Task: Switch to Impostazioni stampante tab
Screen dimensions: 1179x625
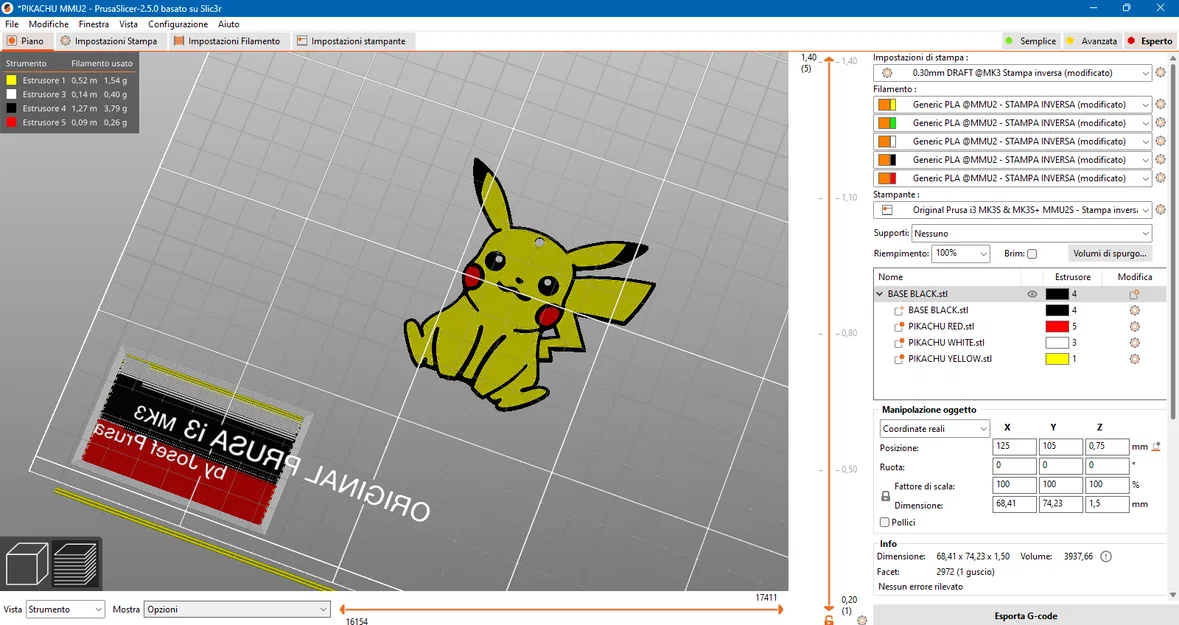Action: [x=351, y=41]
